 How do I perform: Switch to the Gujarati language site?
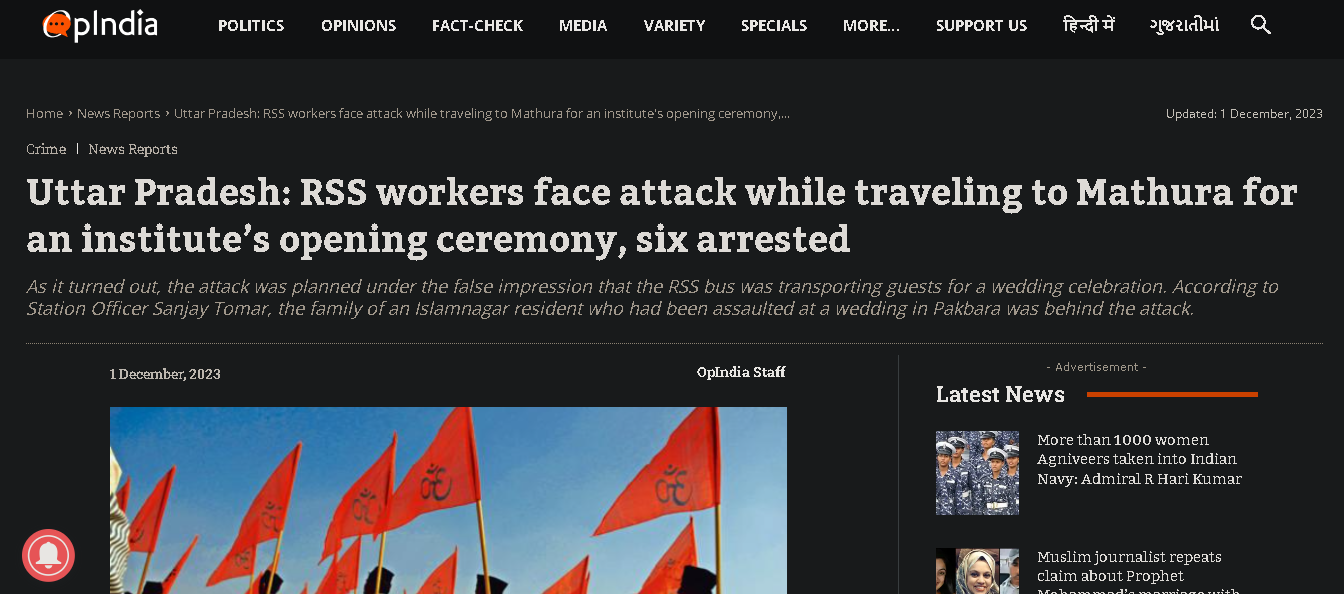coord(1184,25)
